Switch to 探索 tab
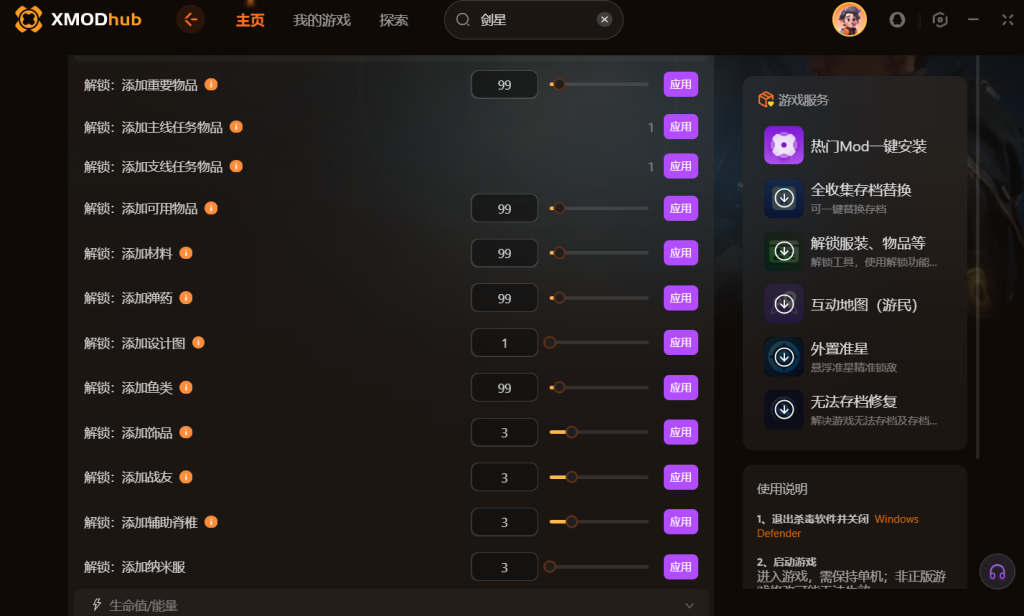Image resolution: width=1024 pixels, height=616 pixels. point(394,20)
